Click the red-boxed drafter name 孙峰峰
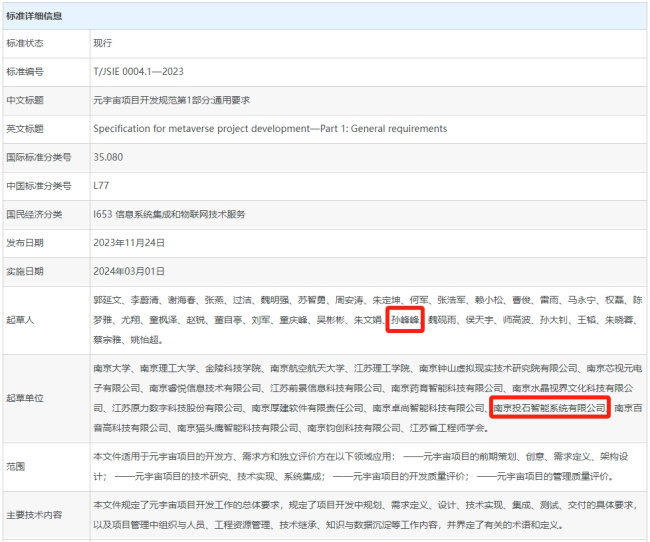 405,319
